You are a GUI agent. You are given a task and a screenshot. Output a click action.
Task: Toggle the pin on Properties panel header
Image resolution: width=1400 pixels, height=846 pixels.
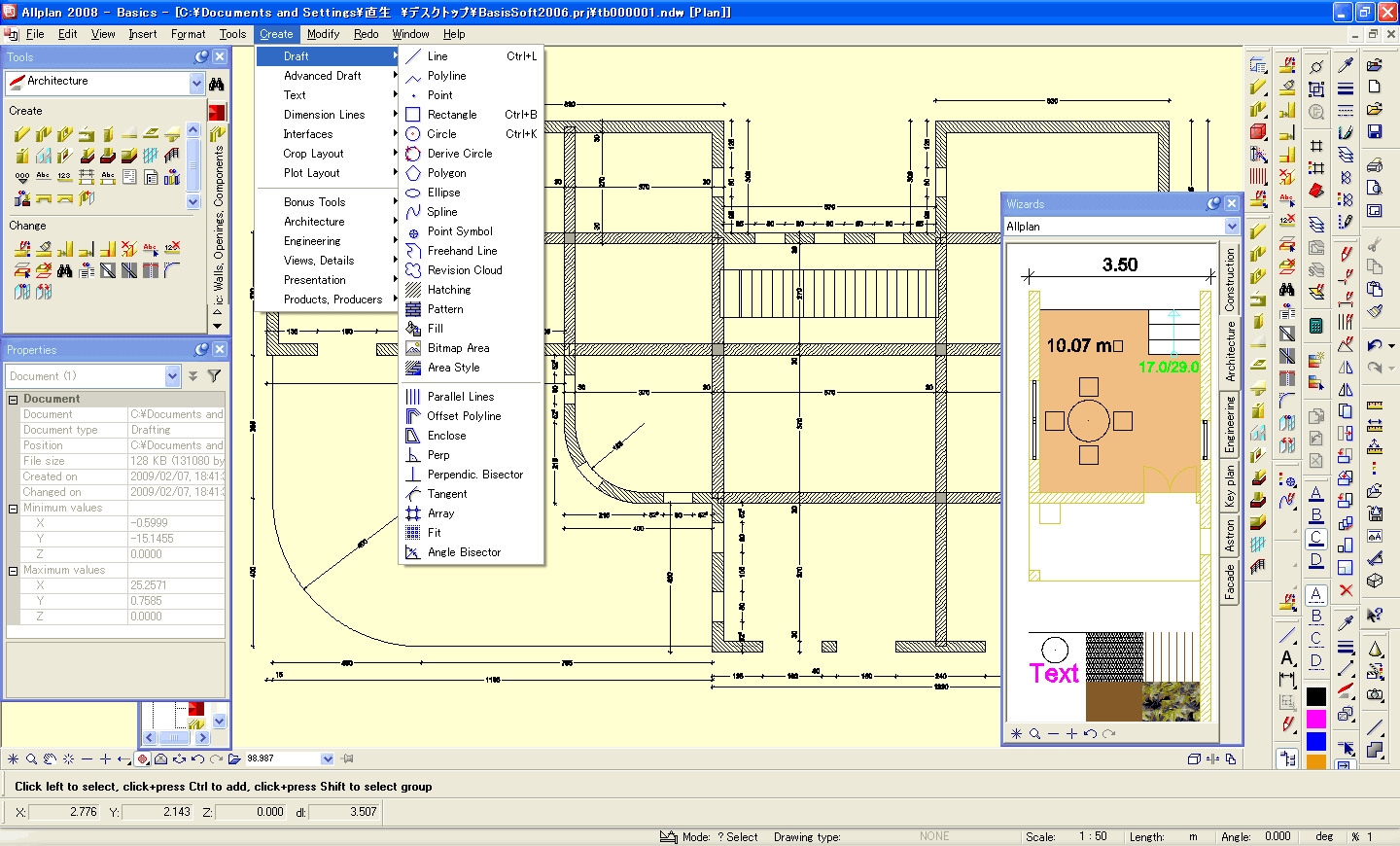click(201, 350)
